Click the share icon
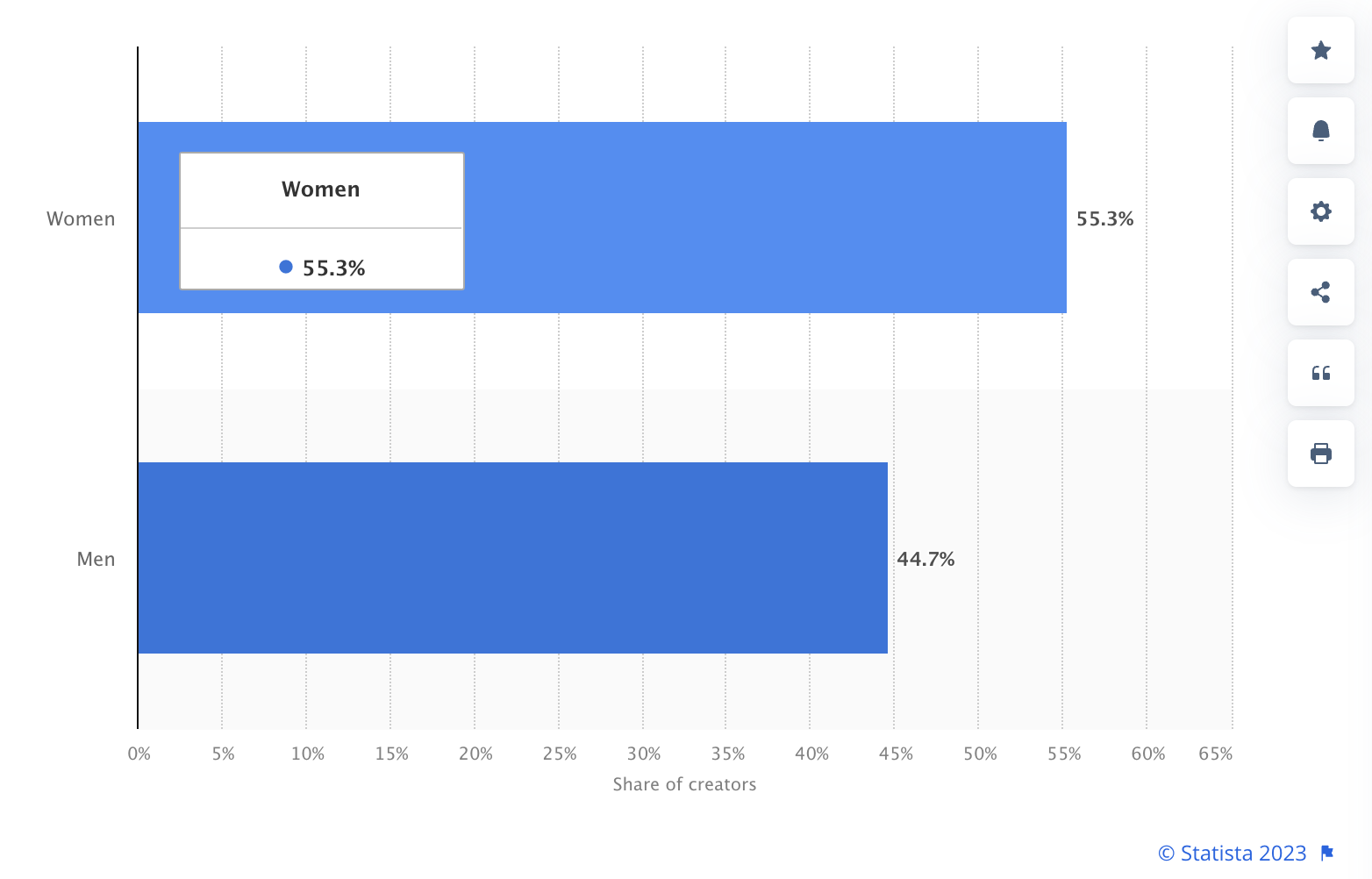The image size is (1372, 879). [1320, 292]
